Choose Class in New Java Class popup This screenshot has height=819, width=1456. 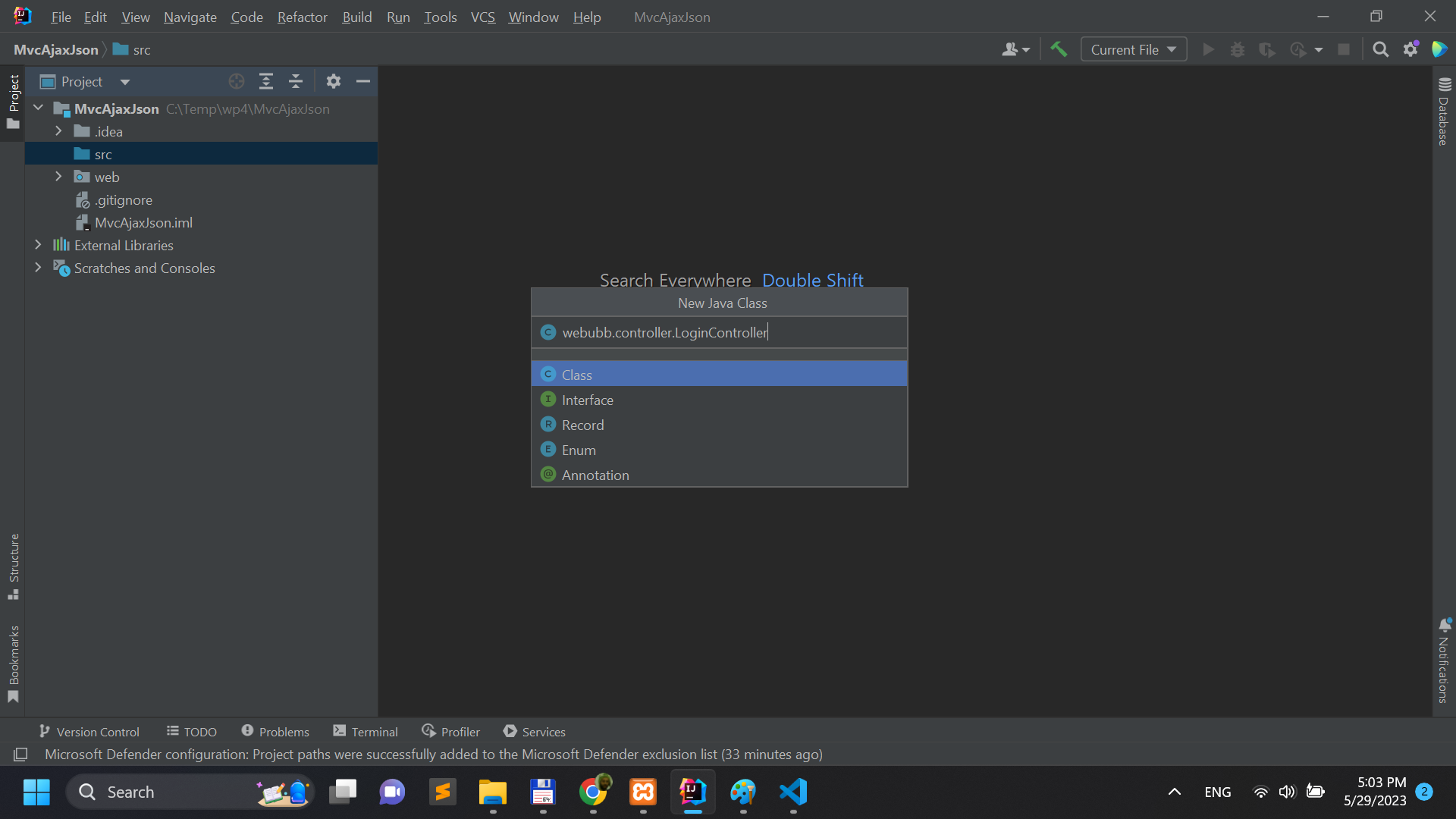[x=719, y=374]
